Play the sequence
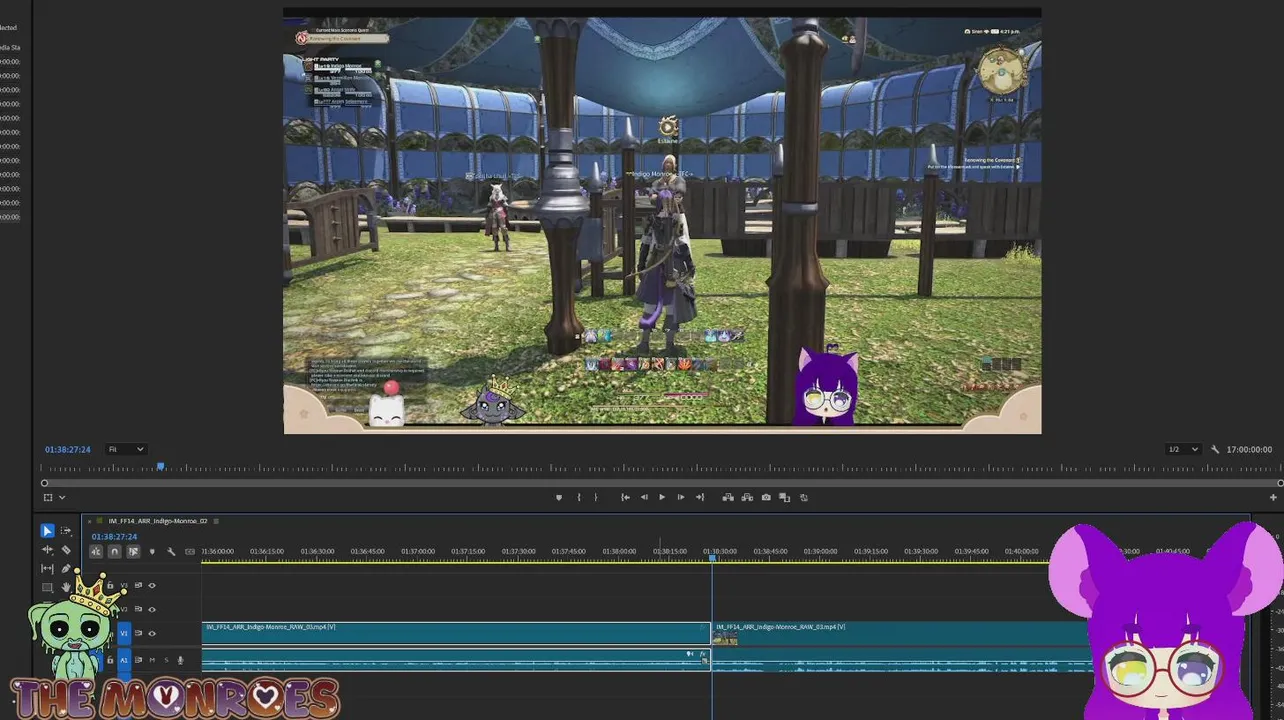1284x720 pixels. point(661,497)
